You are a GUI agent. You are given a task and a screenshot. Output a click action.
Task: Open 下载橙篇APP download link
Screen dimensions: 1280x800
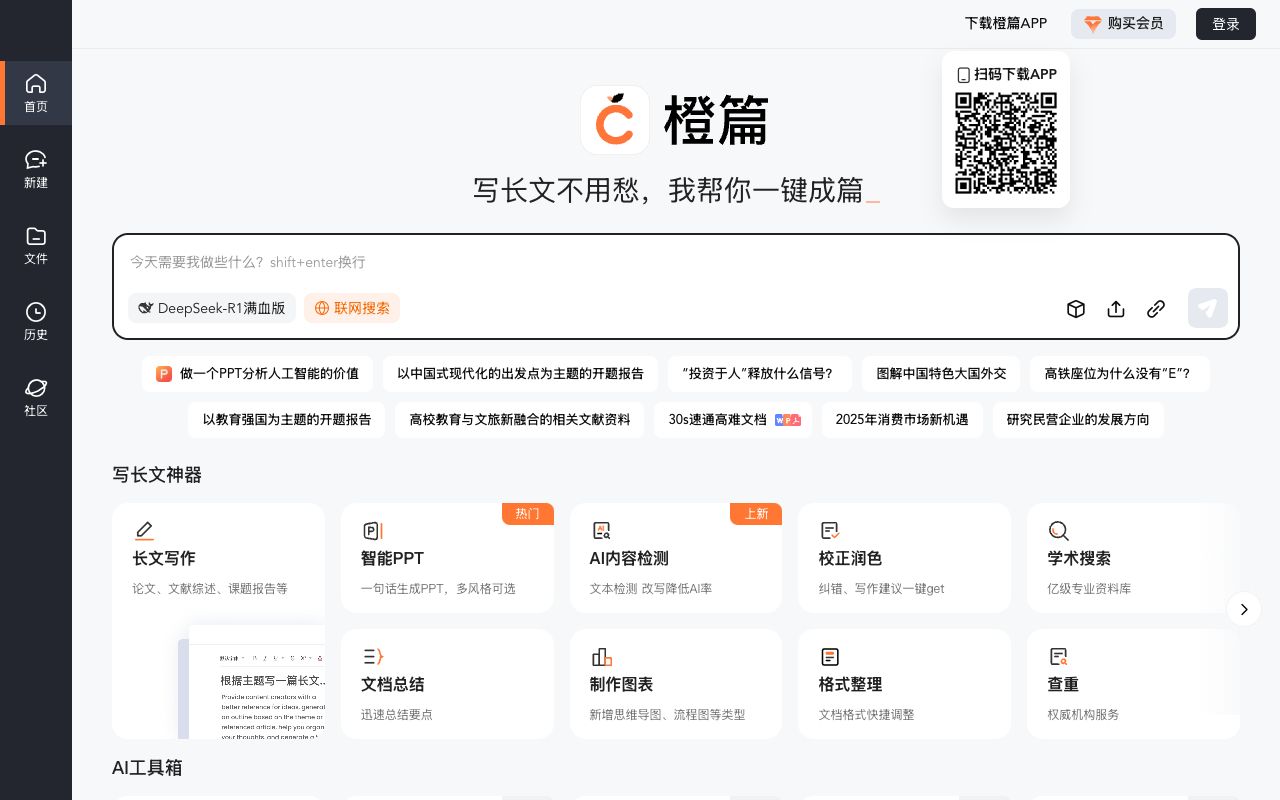tap(1005, 23)
